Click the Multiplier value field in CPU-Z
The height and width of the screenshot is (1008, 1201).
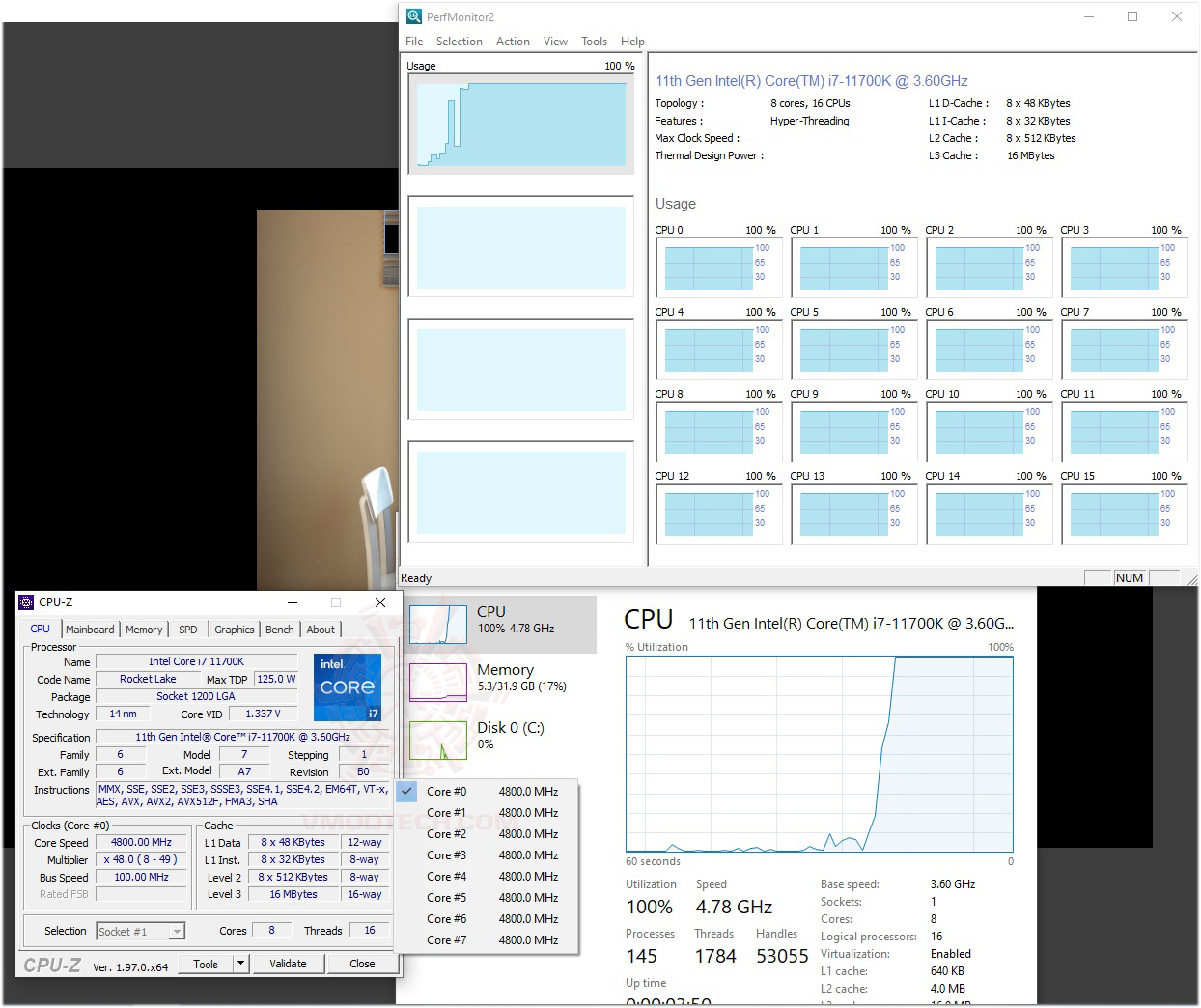tap(141, 859)
